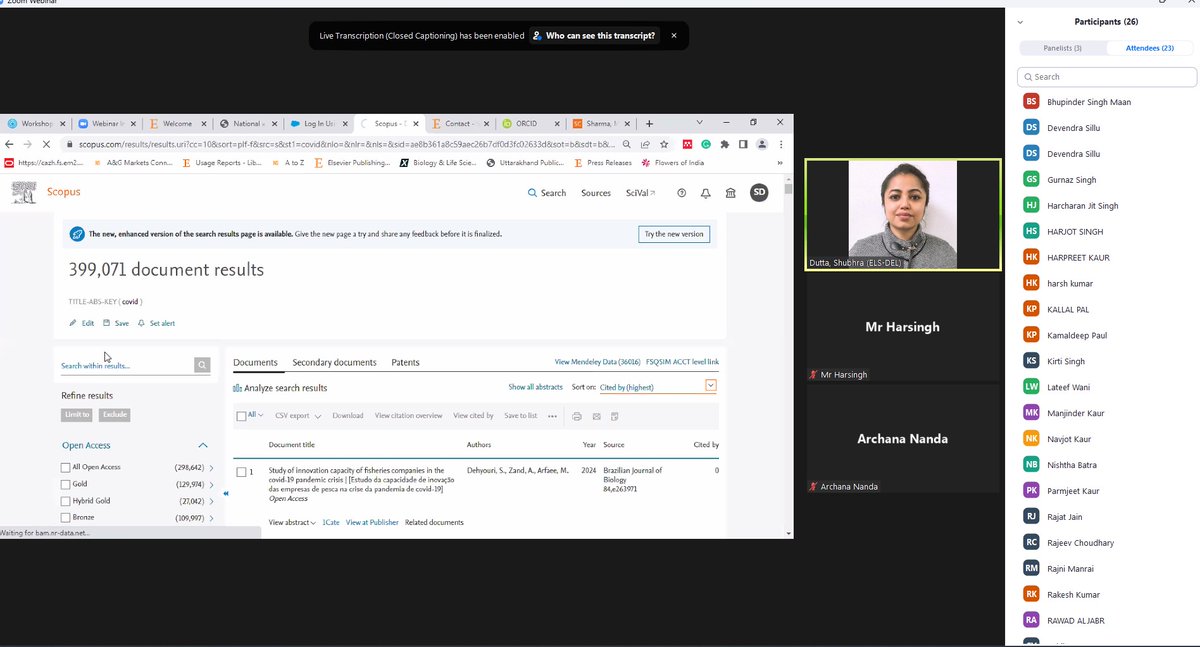1200x647 pixels.
Task: Click the Dutta, Shubhra video thumbnail
Action: (x=903, y=214)
